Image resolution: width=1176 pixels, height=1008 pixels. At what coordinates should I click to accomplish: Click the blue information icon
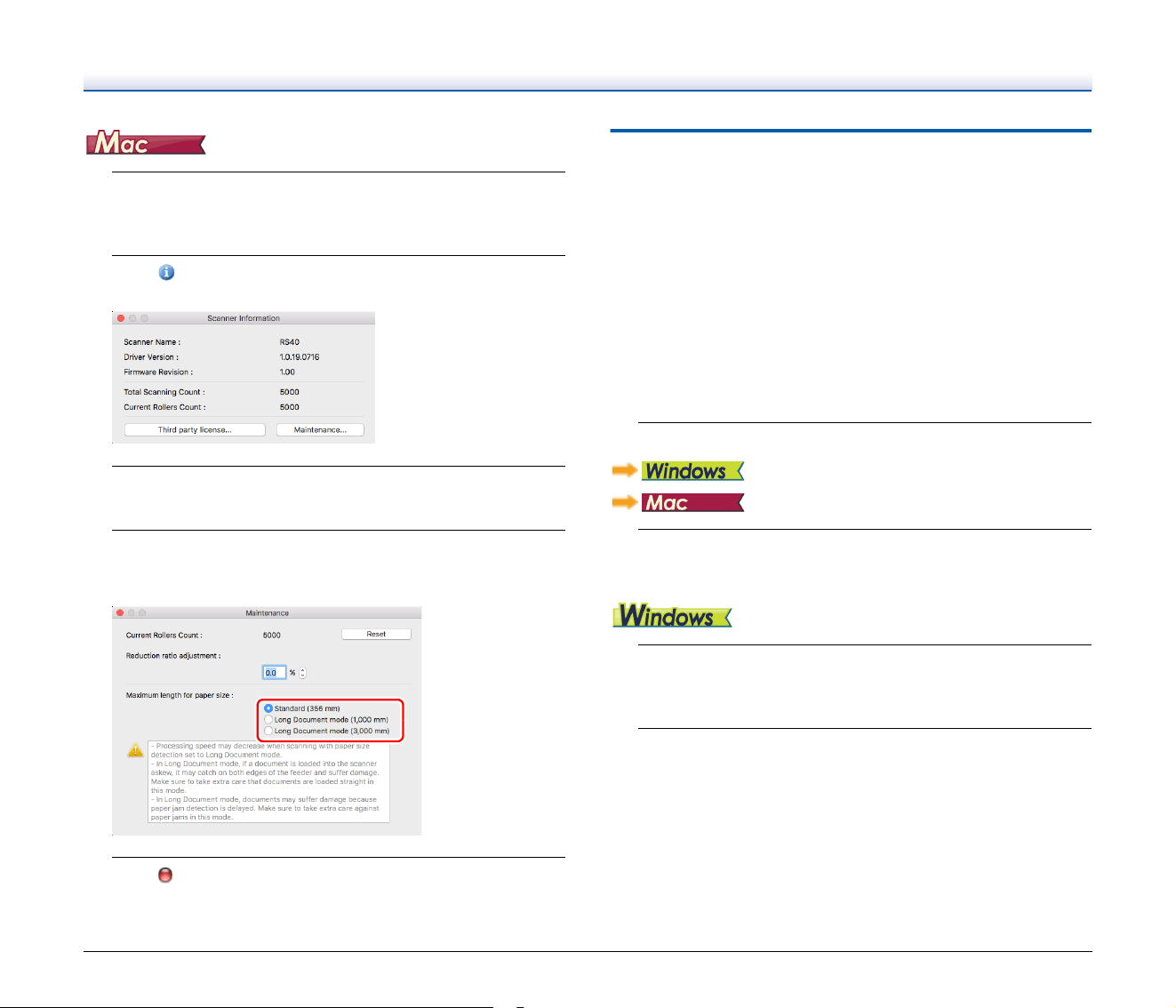pyautogui.click(x=166, y=272)
